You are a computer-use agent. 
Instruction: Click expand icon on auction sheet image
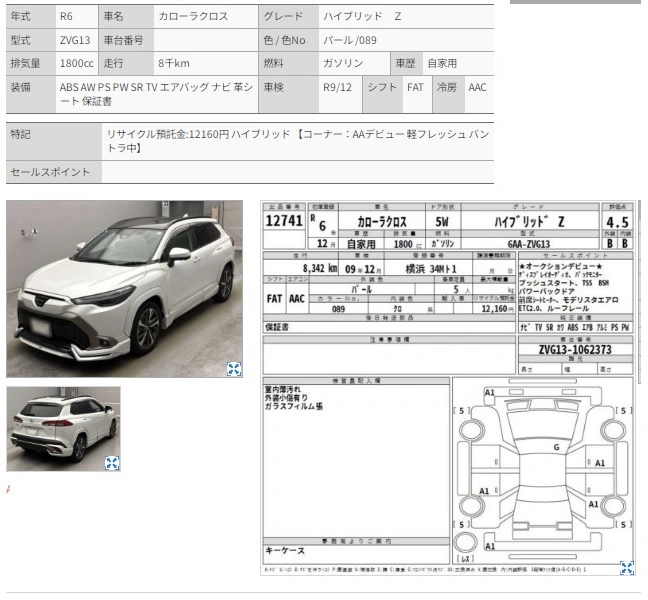[x=627, y=568]
